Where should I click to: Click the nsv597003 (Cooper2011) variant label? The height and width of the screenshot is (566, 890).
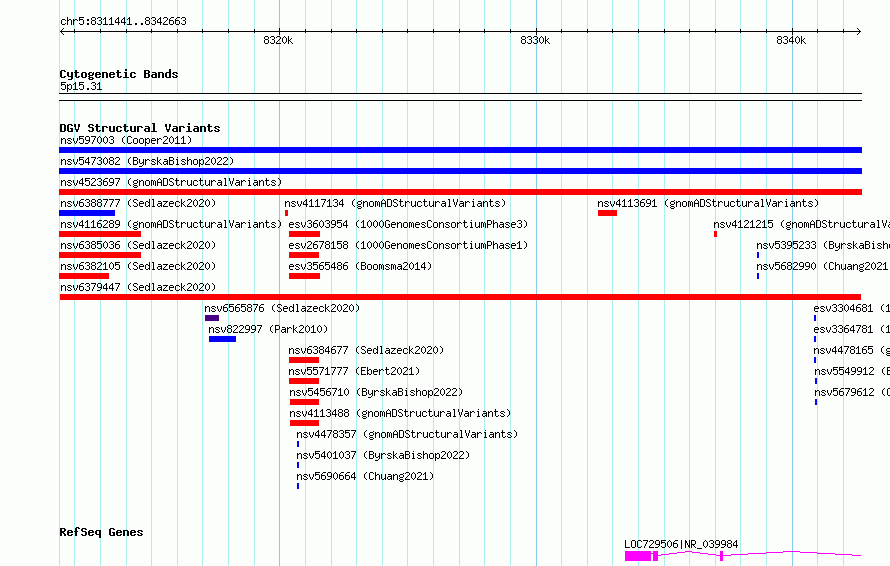[x=126, y=140]
